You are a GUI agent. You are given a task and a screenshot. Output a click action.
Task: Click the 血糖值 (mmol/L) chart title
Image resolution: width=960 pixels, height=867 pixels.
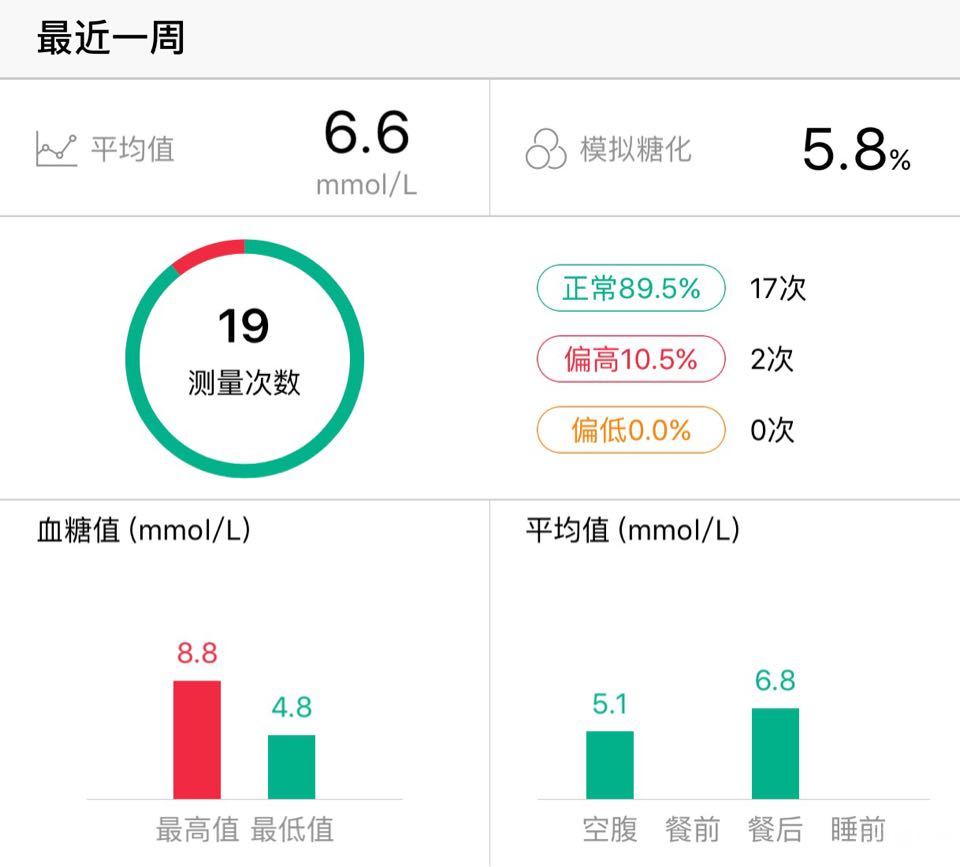(144, 530)
